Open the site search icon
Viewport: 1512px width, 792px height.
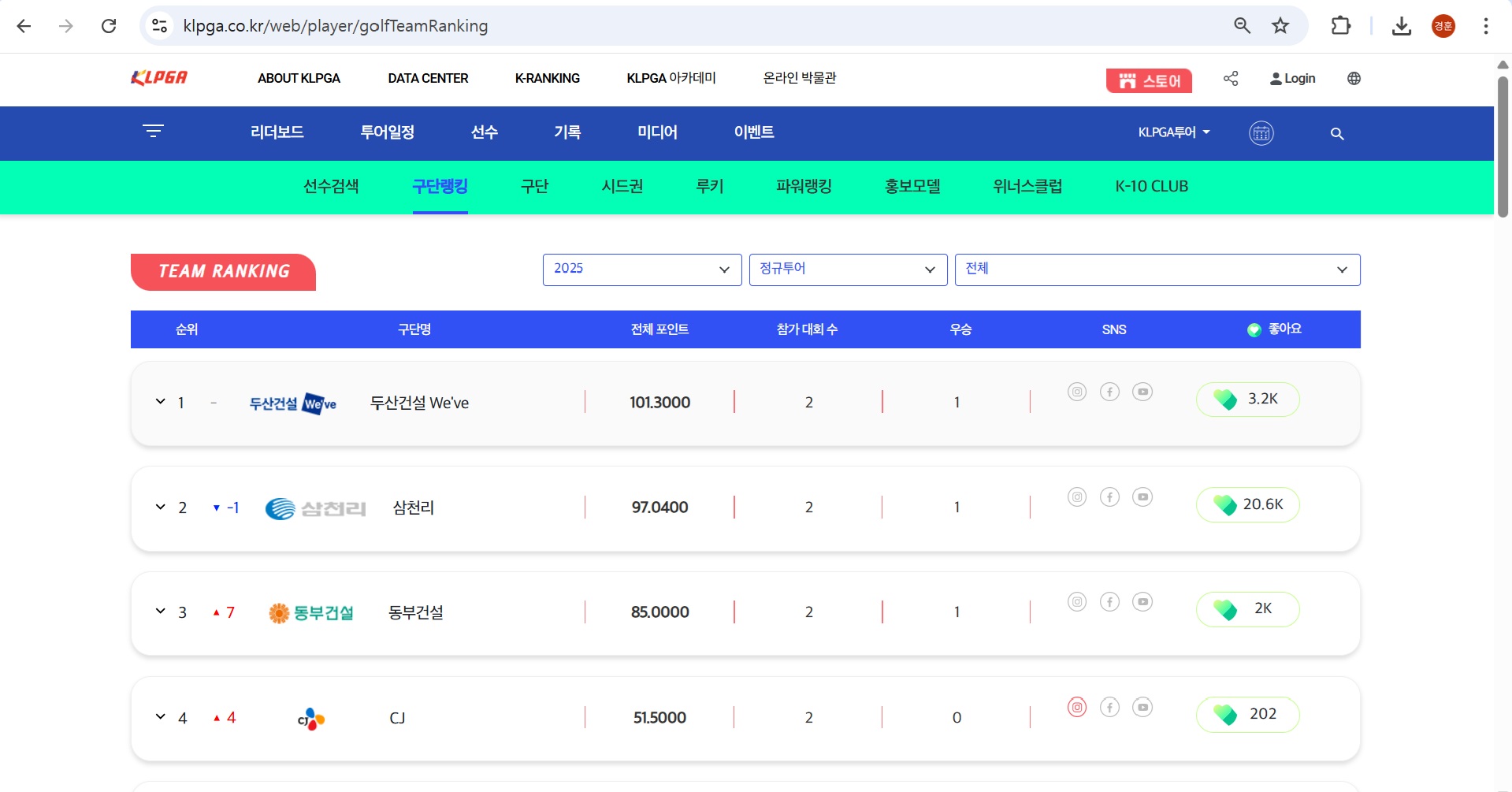pos(1337,134)
